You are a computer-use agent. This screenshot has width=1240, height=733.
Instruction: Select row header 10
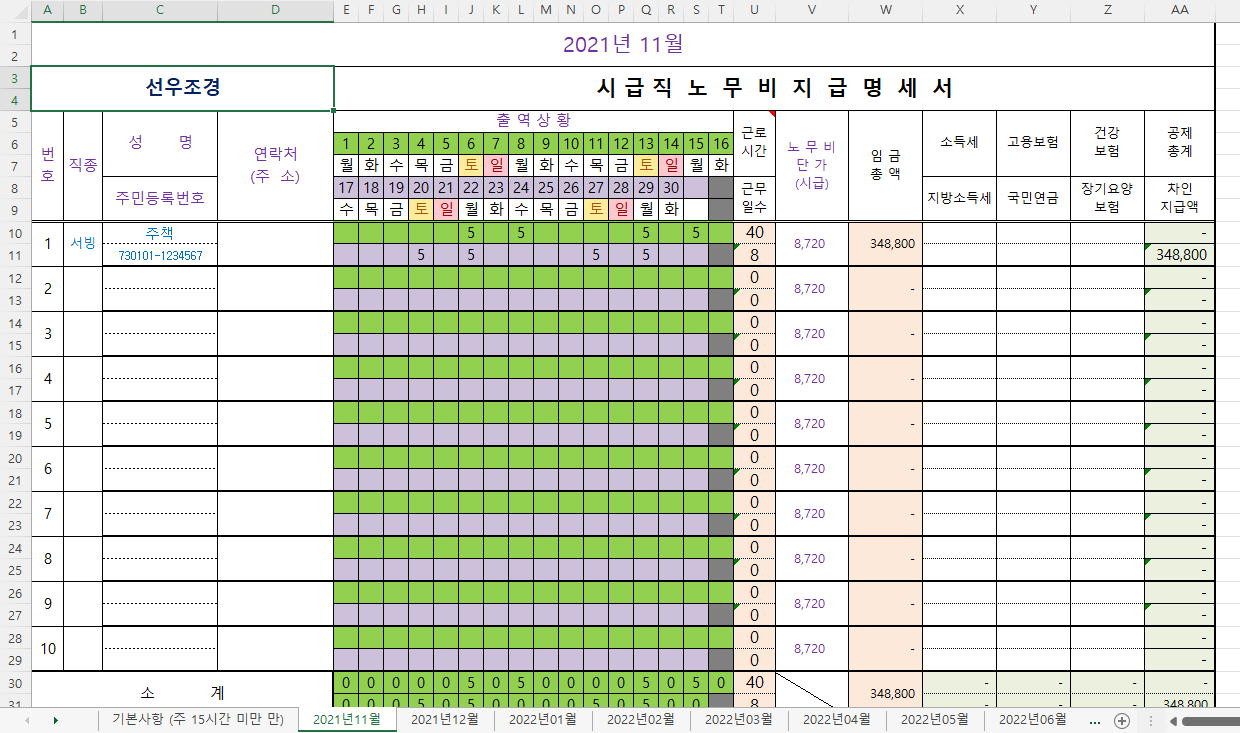pos(16,232)
